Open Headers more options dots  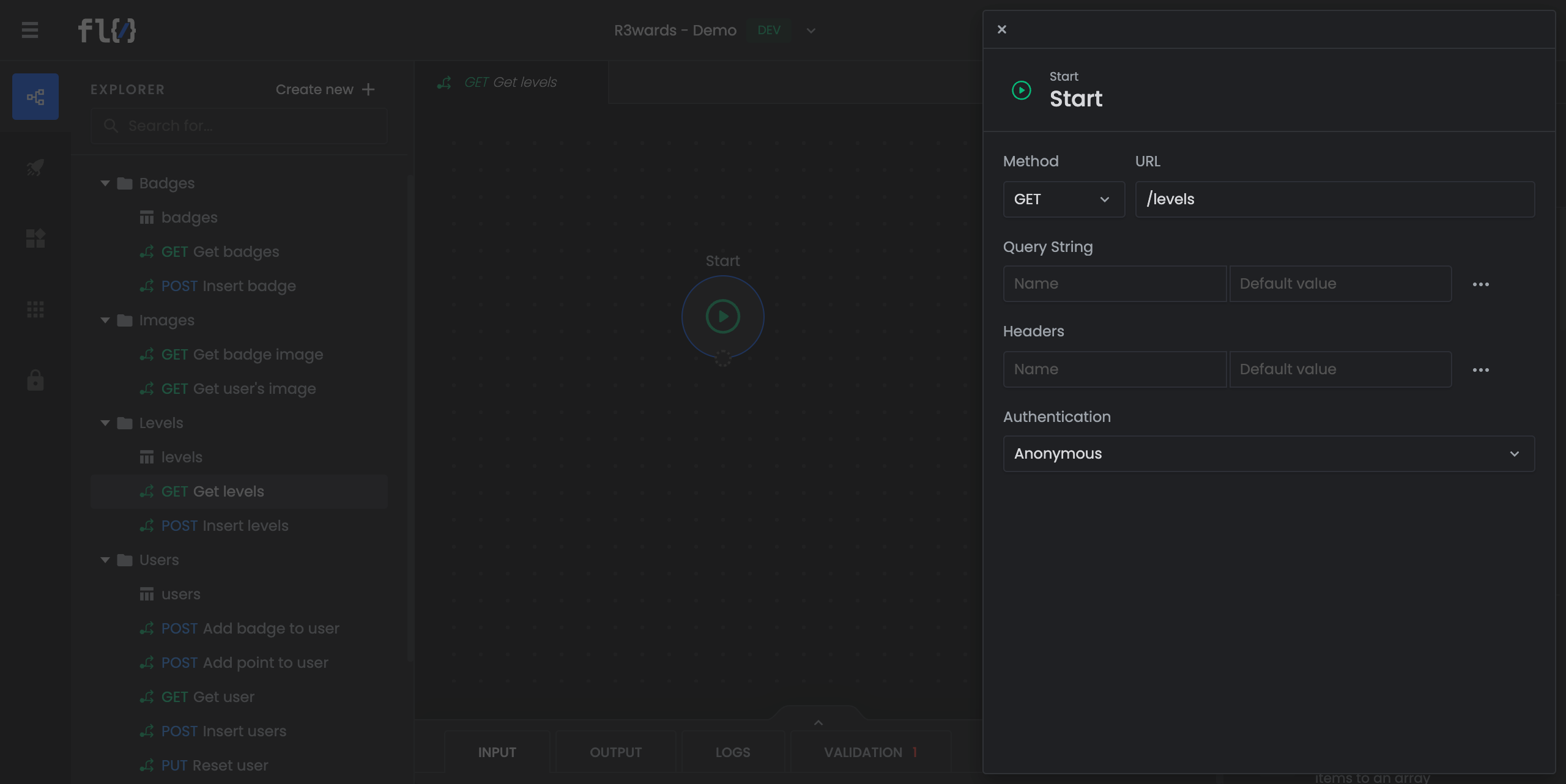[x=1480, y=370]
